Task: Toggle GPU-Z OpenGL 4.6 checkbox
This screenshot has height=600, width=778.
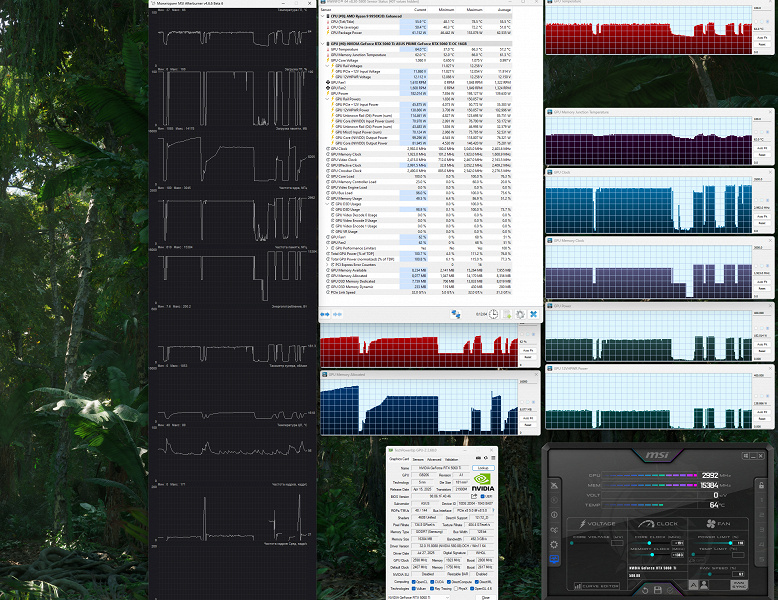Action: 472,589
